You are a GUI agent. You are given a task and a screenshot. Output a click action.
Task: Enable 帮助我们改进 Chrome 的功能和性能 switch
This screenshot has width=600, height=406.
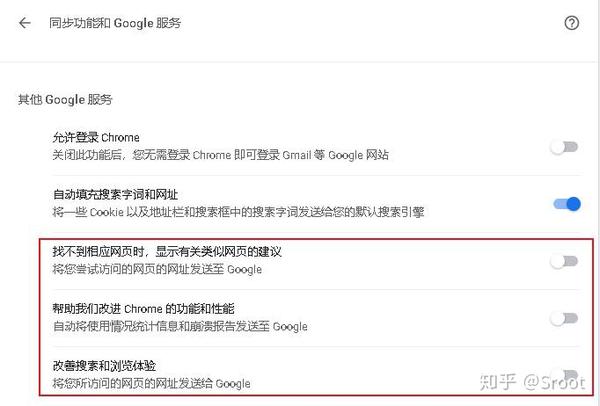(564, 318)
